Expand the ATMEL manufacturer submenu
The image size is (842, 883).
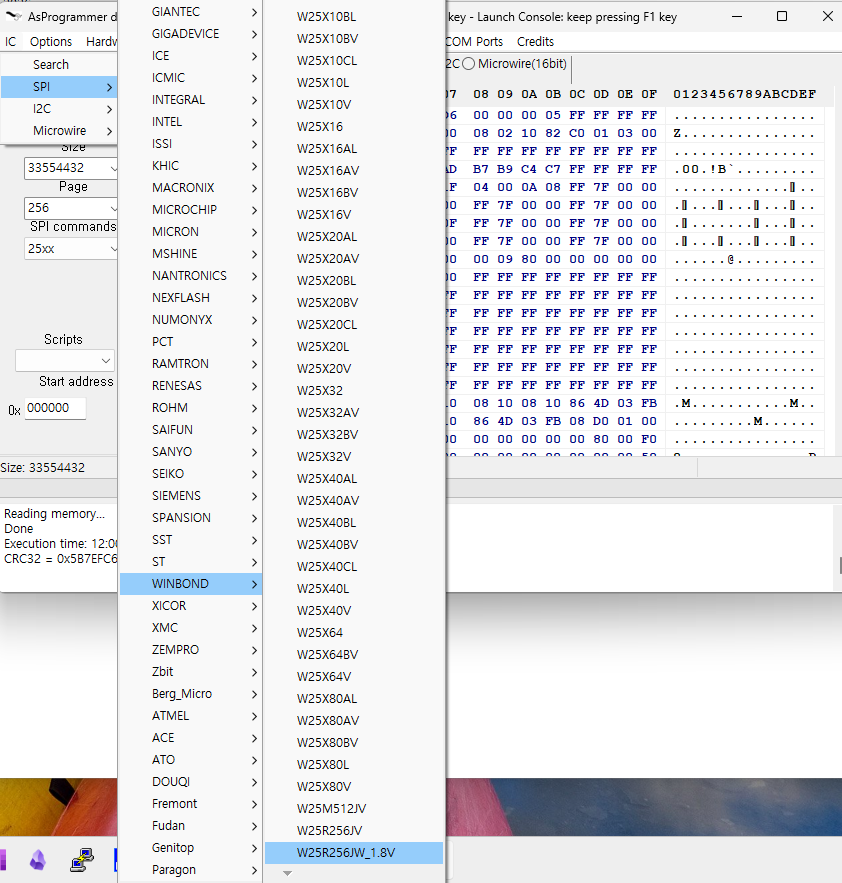click(191, 715)
